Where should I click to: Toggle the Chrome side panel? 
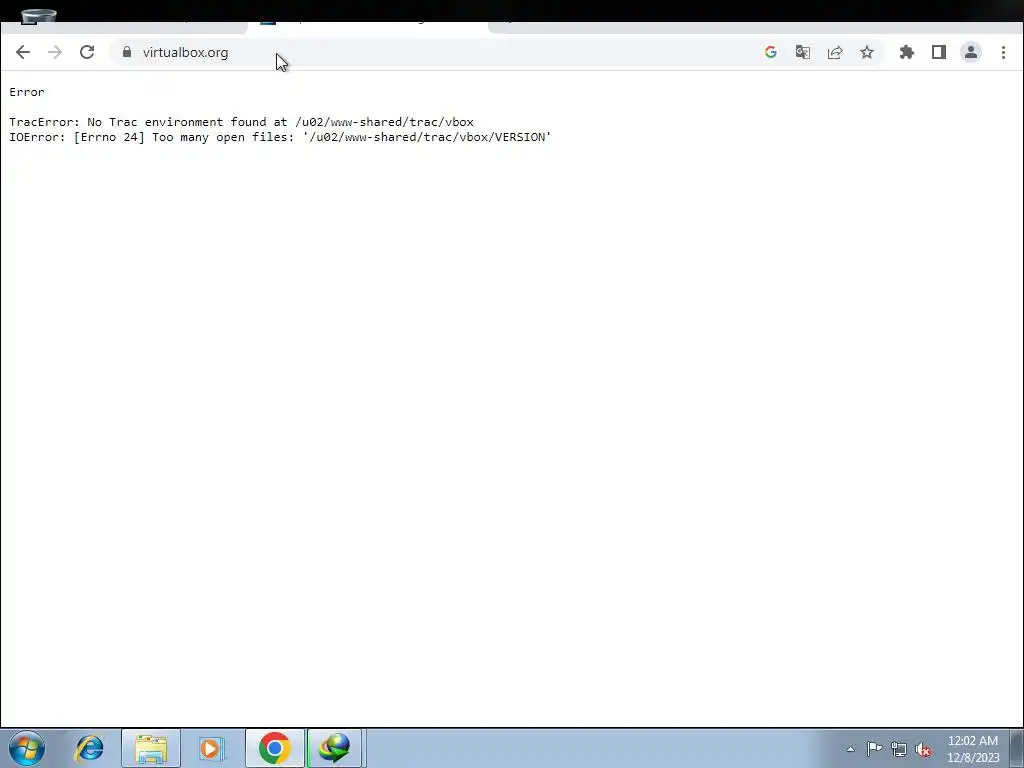point(938,52)
